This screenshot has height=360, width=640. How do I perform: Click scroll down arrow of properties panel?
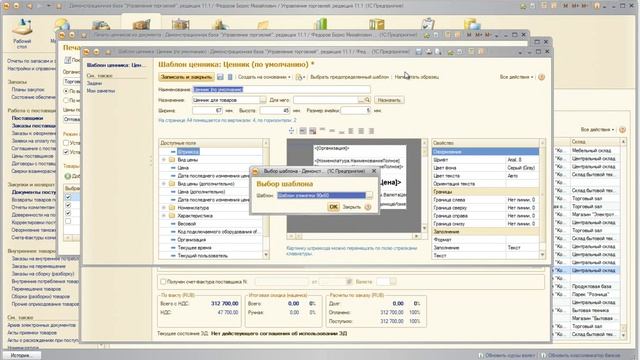(542, 255)
